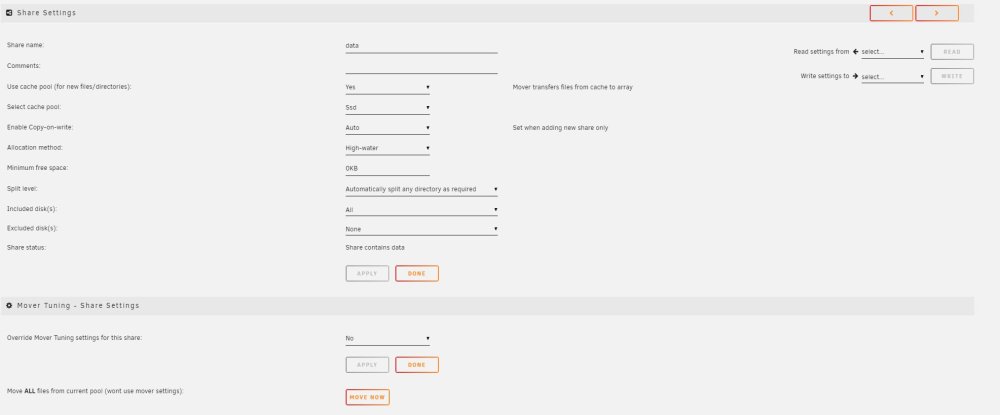Open the Enable Copy-on-write dropdown
The image size is (1000, 415).
pos(387,128)
